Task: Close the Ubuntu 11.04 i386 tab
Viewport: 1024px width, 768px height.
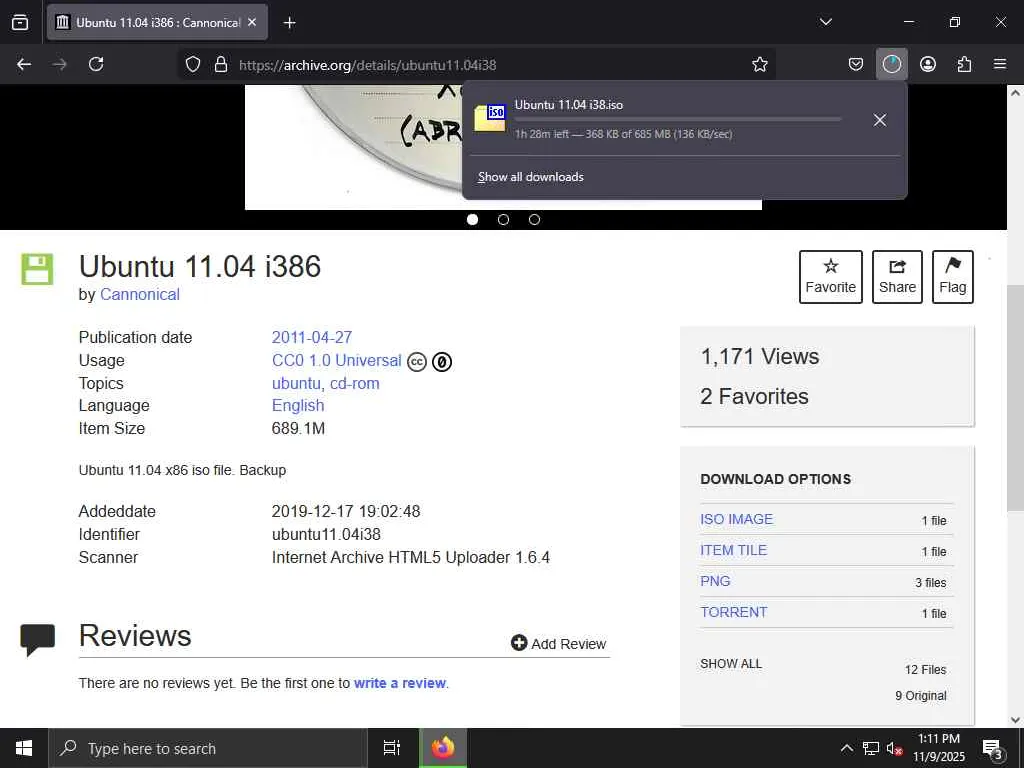Action: [252, 22]
